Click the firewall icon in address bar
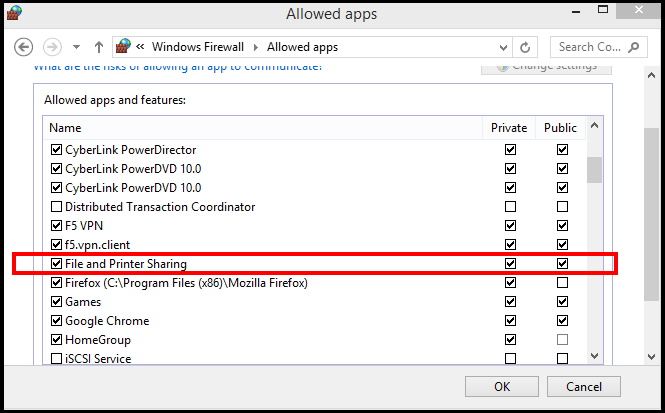The width and height of the screenshot is (665, 413). 123,46
